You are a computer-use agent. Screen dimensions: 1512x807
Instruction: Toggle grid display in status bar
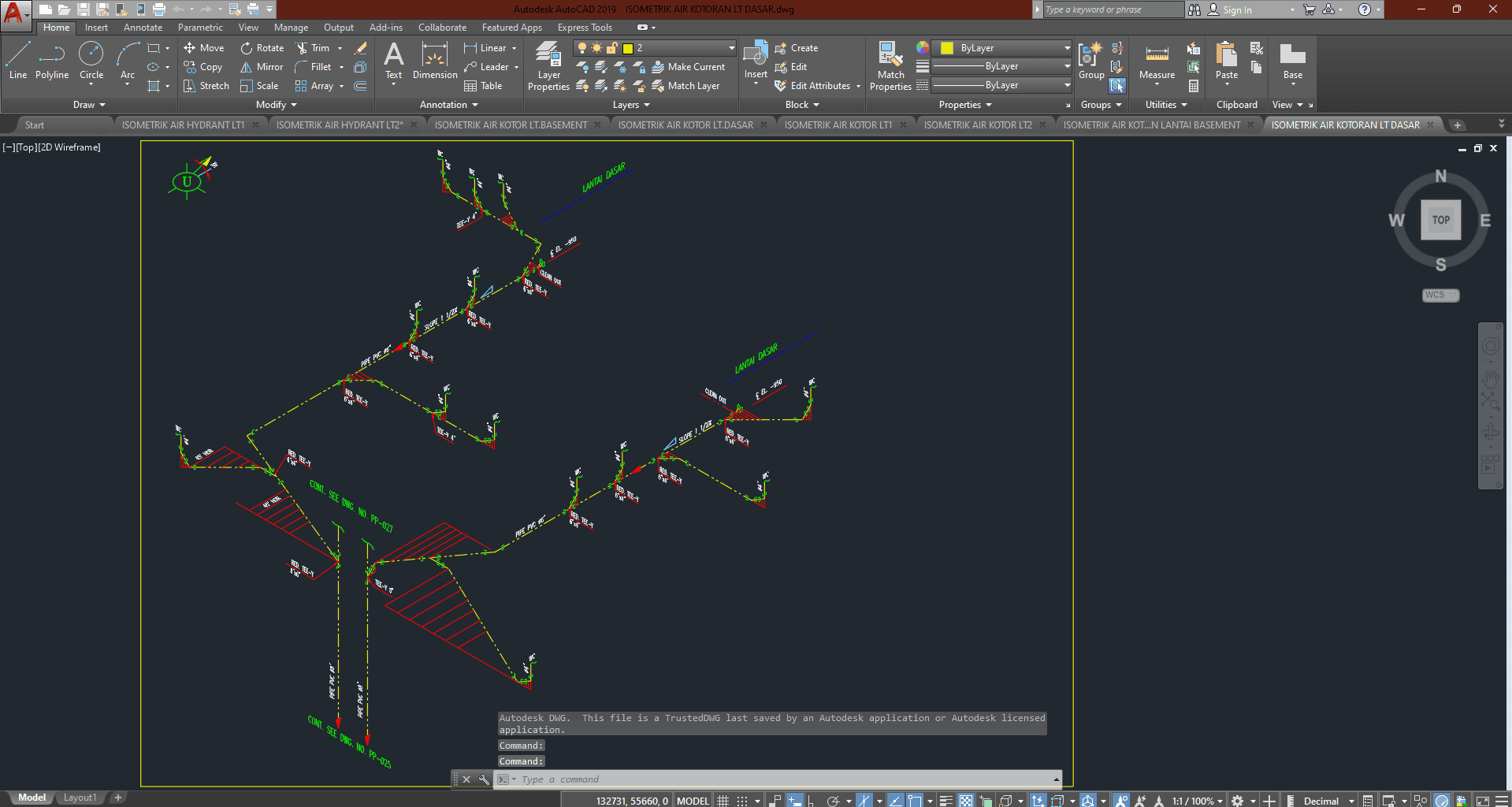723,801
